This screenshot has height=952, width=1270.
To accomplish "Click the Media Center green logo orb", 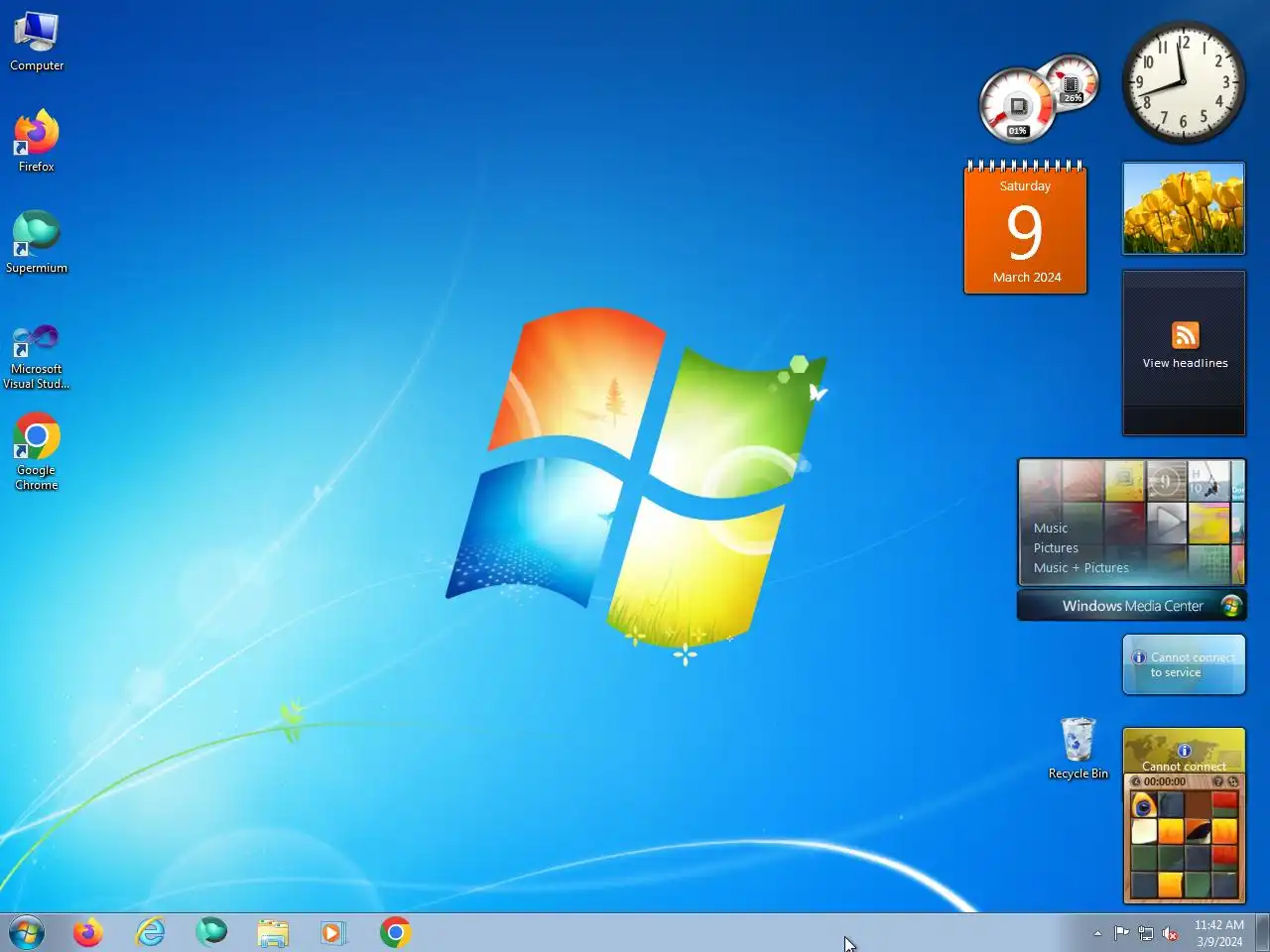I will [x=1231, y=606].
